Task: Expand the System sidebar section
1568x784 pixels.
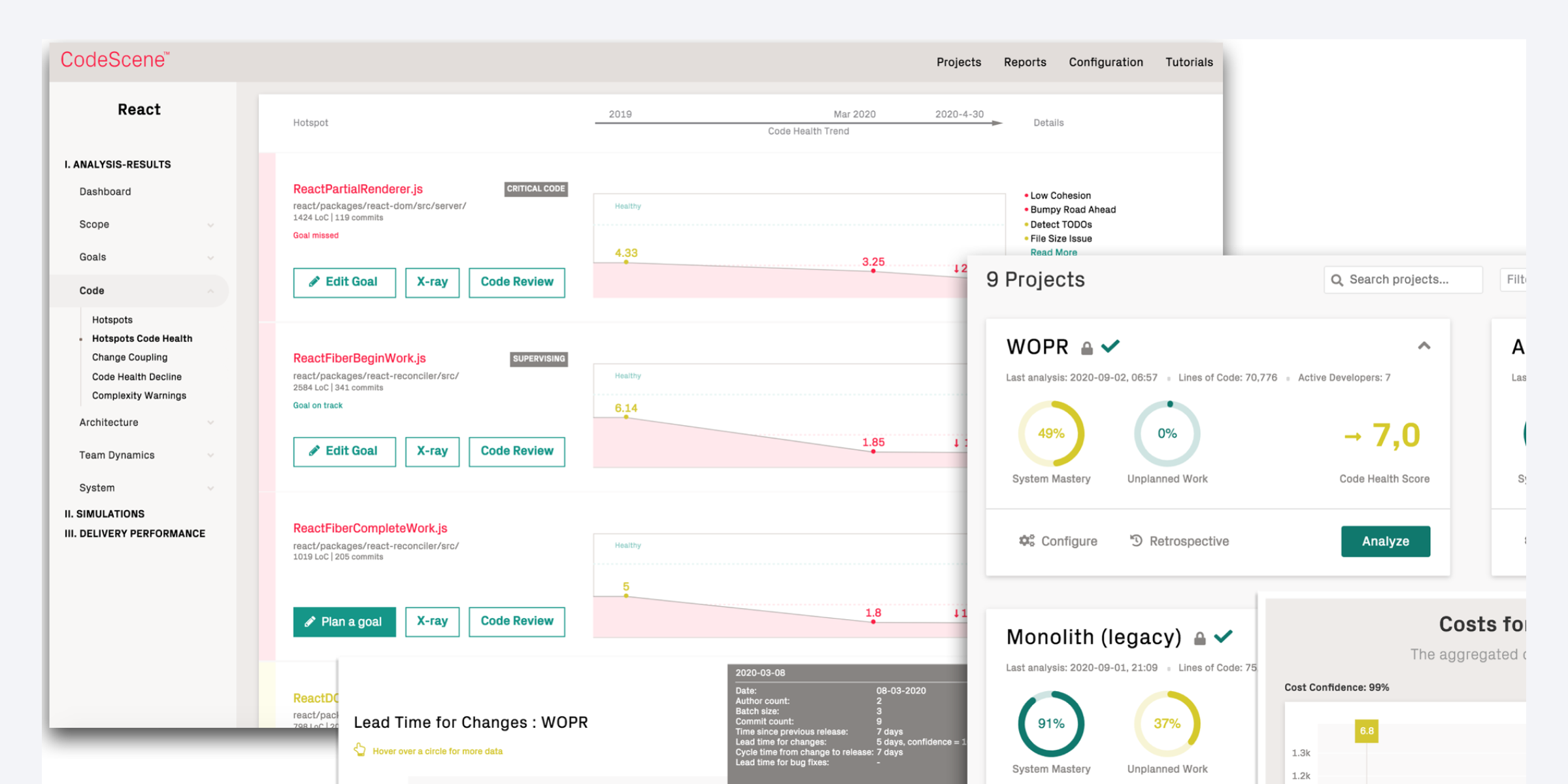Action: pyautogui.click(x=210, y=488)
